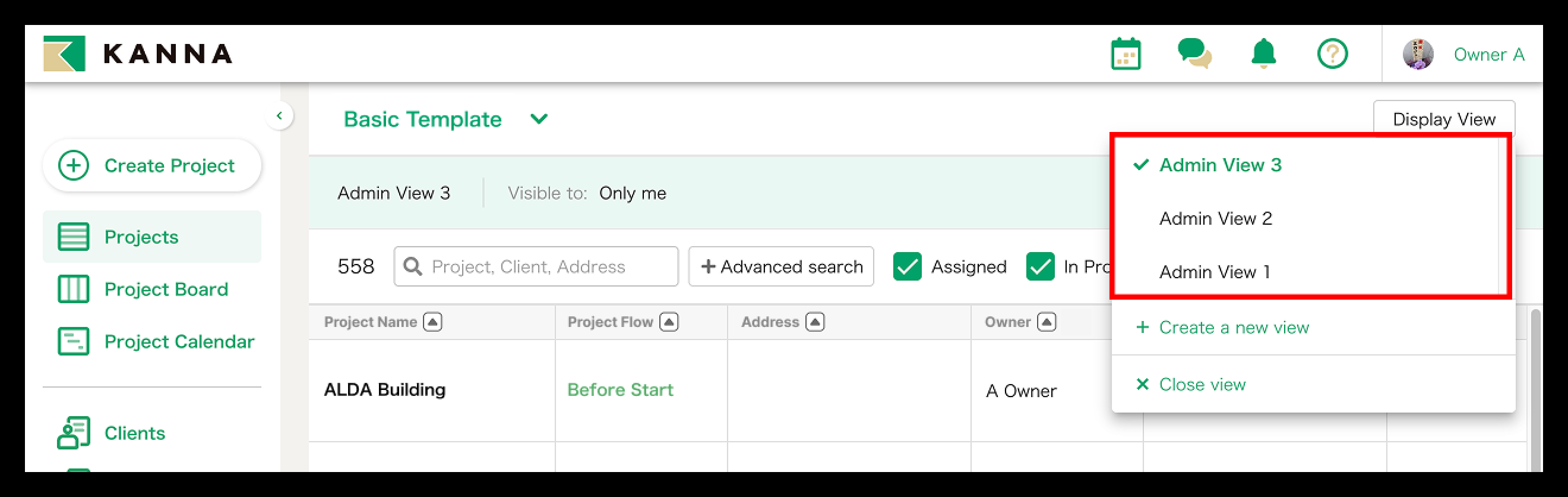Open the calendar icon in header

tap(1126, 54)
